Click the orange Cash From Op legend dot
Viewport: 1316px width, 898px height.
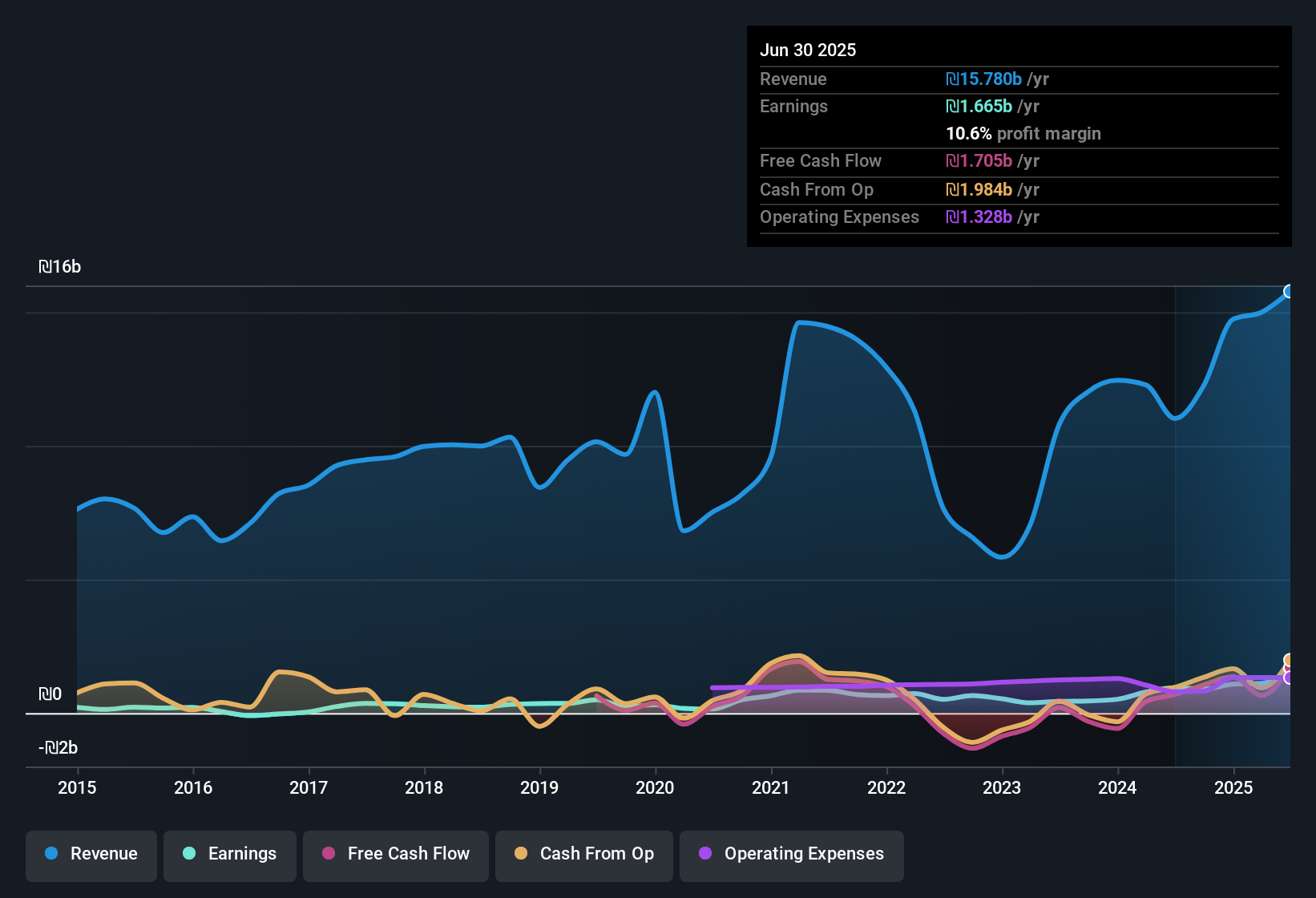pyautogui.click(x=521, y=854)
